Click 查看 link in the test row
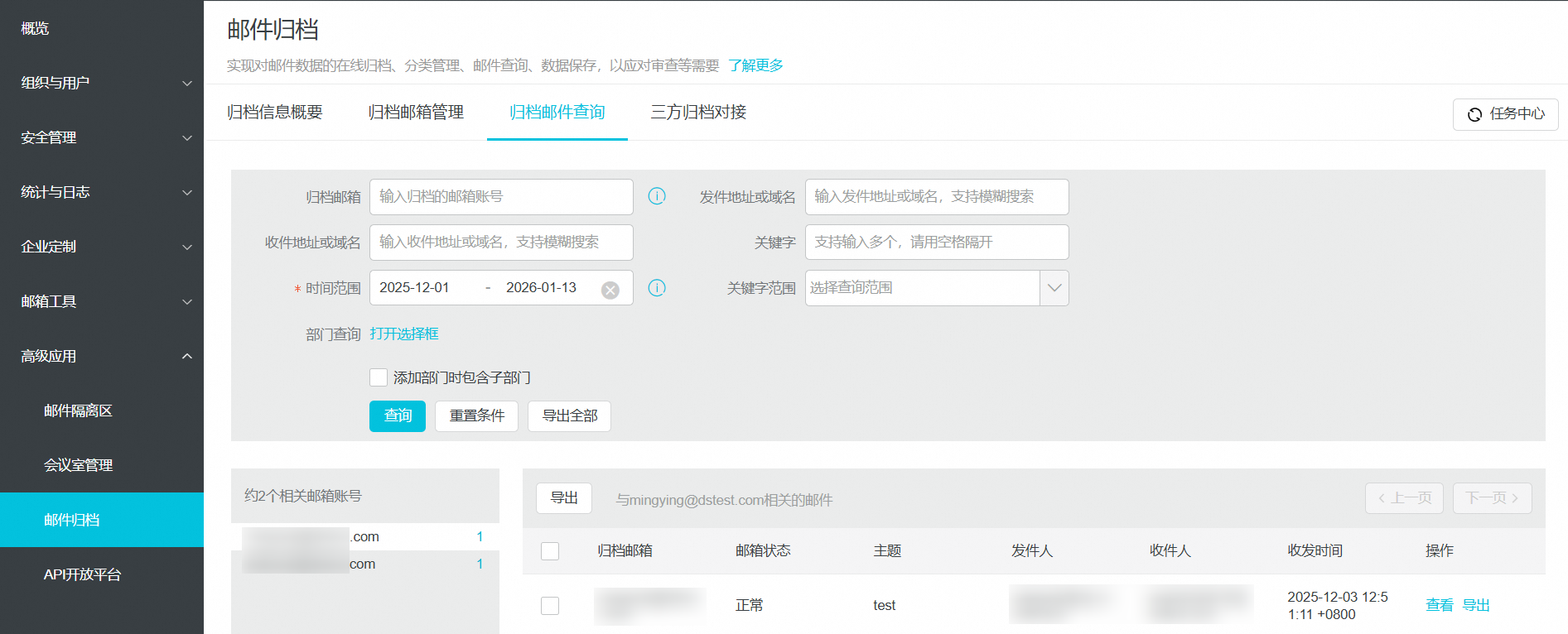This screenshot has height=634, width=1568. [1440, 606]
